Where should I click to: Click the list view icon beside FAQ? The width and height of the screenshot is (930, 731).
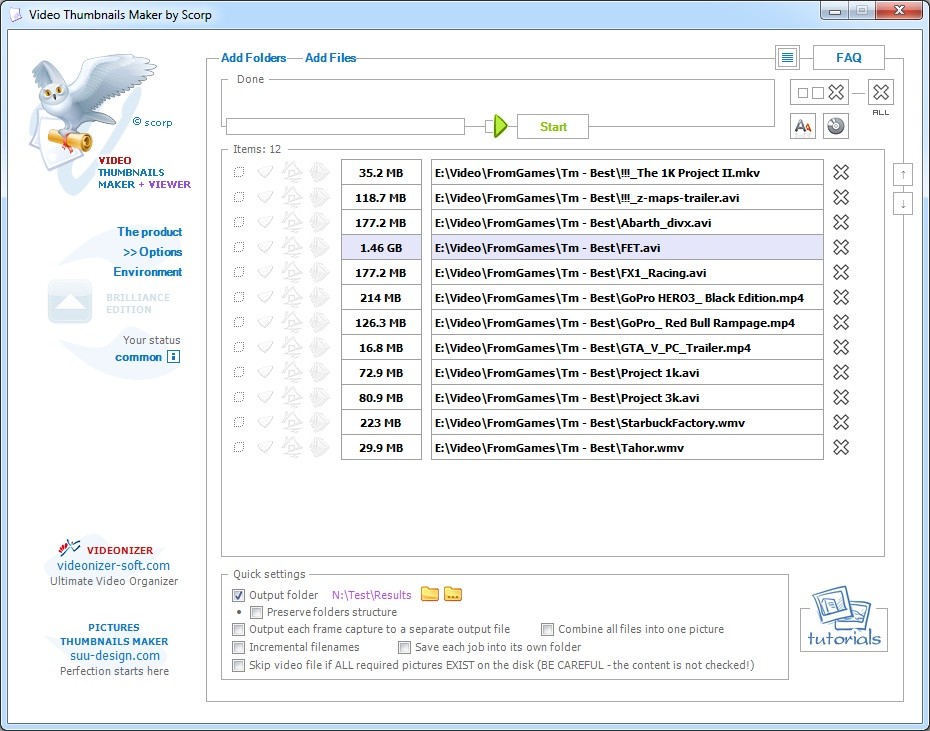click(787, 58)
